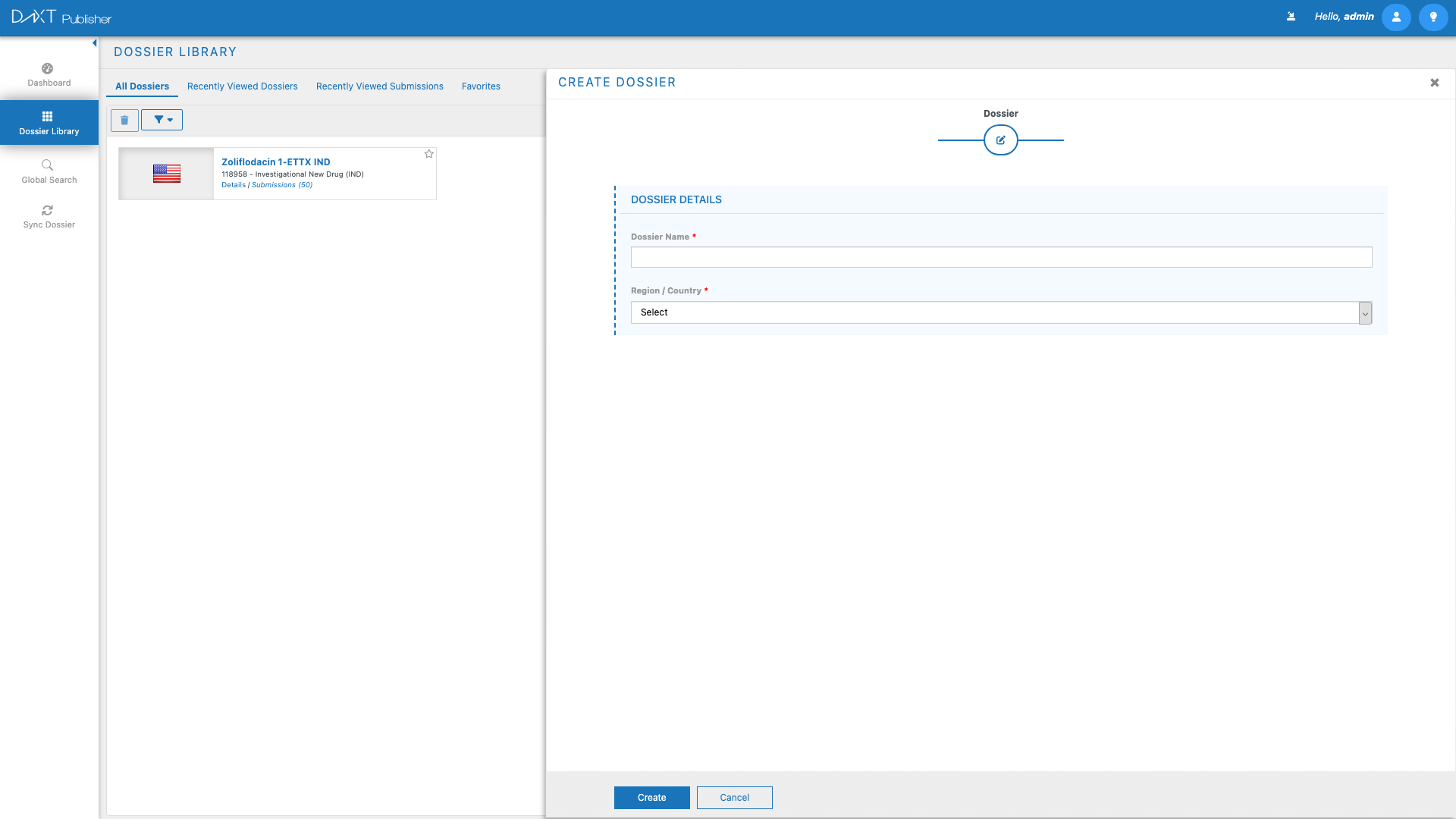Click the lightbulb help icon in header
This screenshot has height=819, width=1456.
pyautogui.click(x=1433, y=17)
